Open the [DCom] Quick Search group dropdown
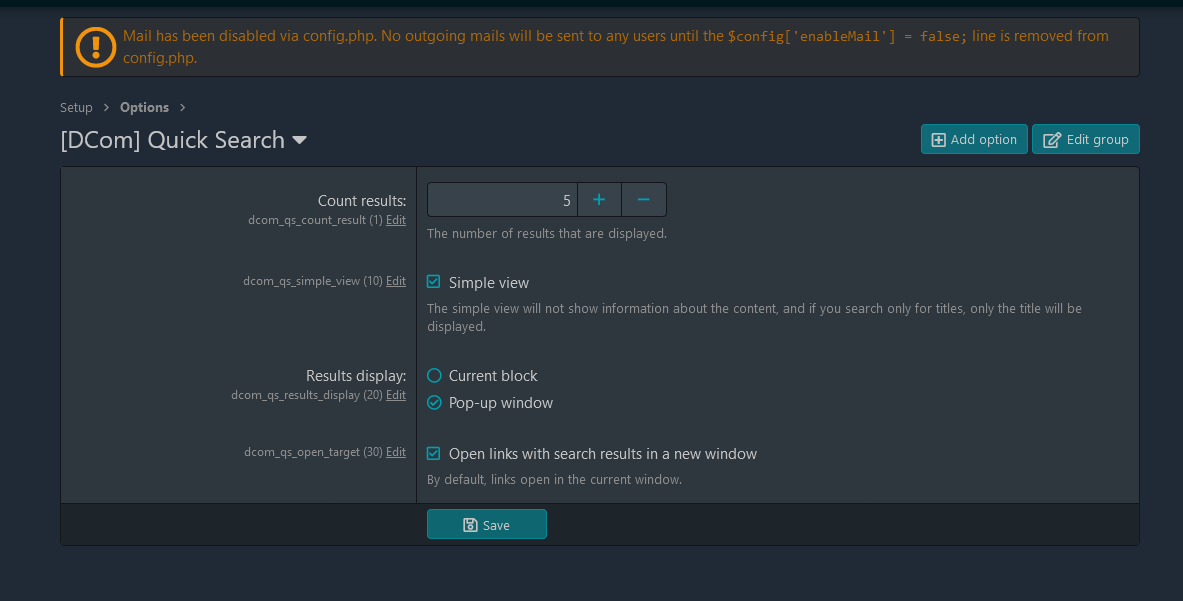 click(x=299, y=141)
